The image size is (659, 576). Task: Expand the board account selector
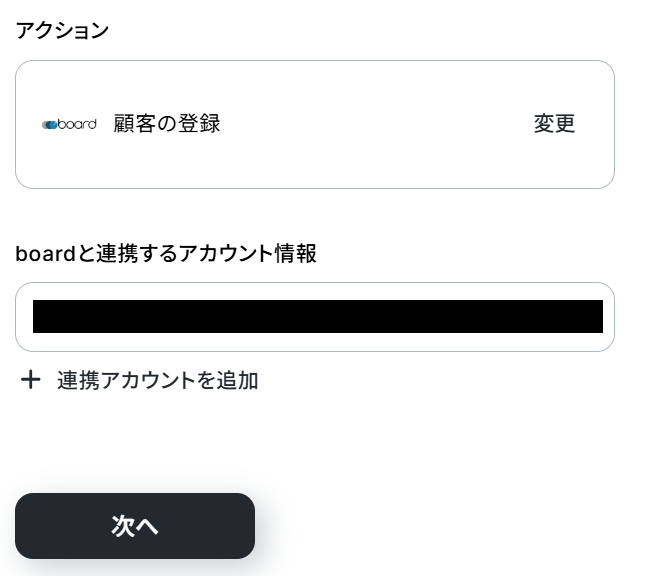click(x=315, y=317)
